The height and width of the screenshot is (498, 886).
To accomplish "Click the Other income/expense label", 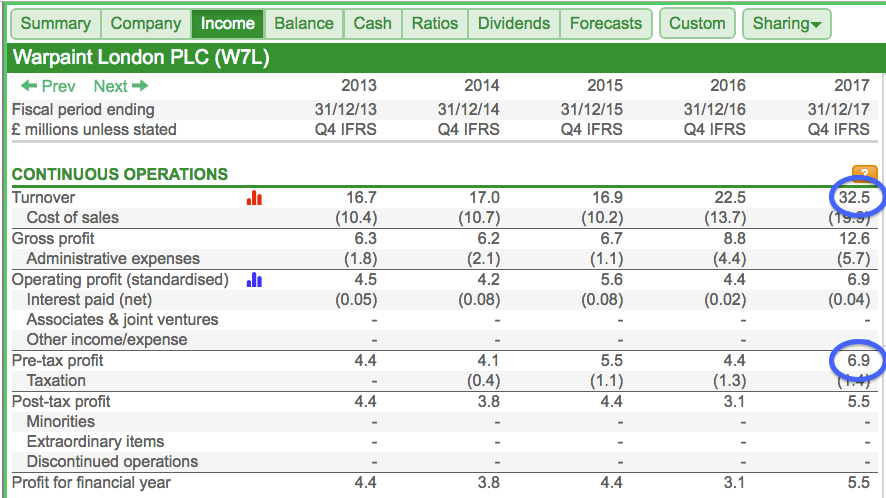I will [107, 339].
